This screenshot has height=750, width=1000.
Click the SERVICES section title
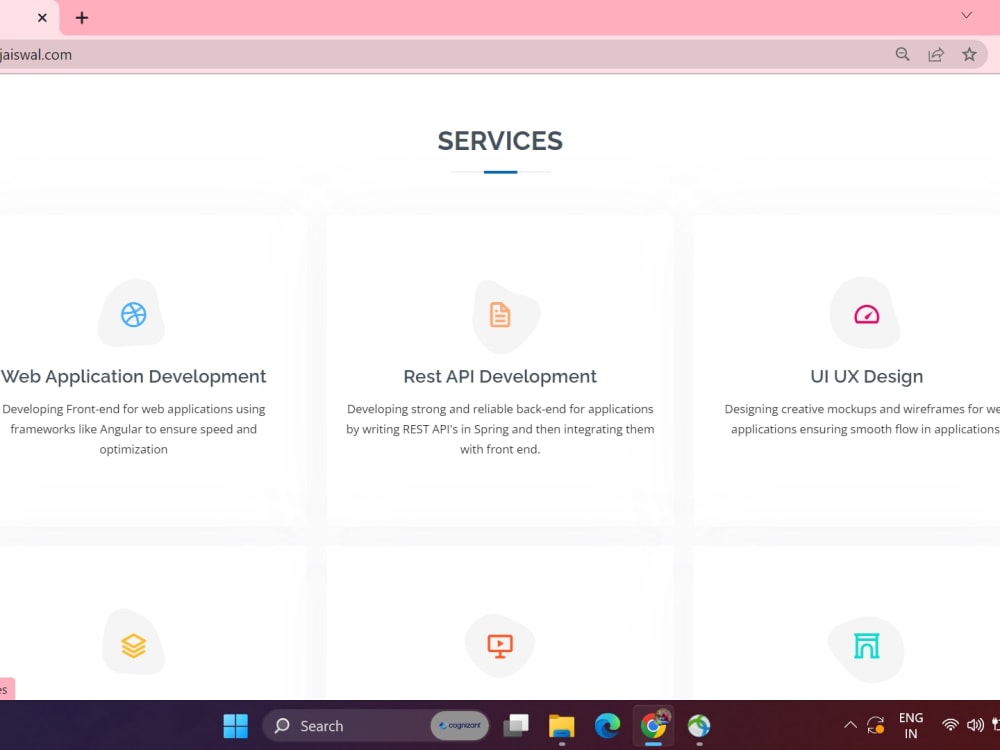click(x=500, y=141)
